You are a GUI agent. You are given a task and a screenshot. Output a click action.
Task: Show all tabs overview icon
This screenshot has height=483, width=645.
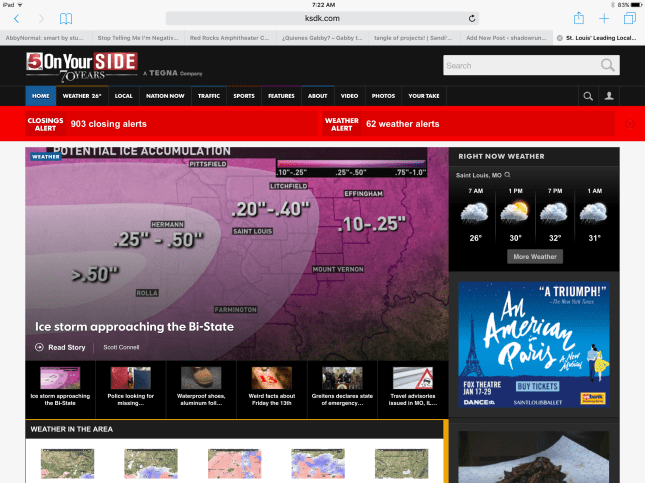click(x=629, y=18)
